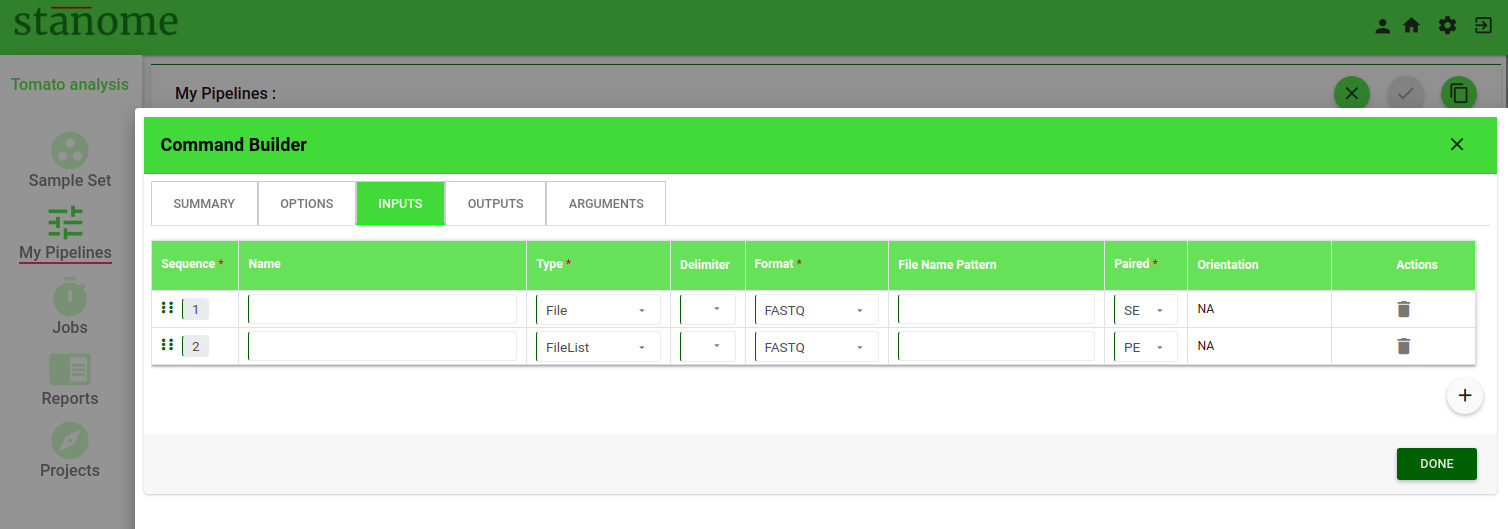Open Delimiter dropdown in row 1
Image resolution: width=1508 pixels, height=529 pixels.
point(708,309)
